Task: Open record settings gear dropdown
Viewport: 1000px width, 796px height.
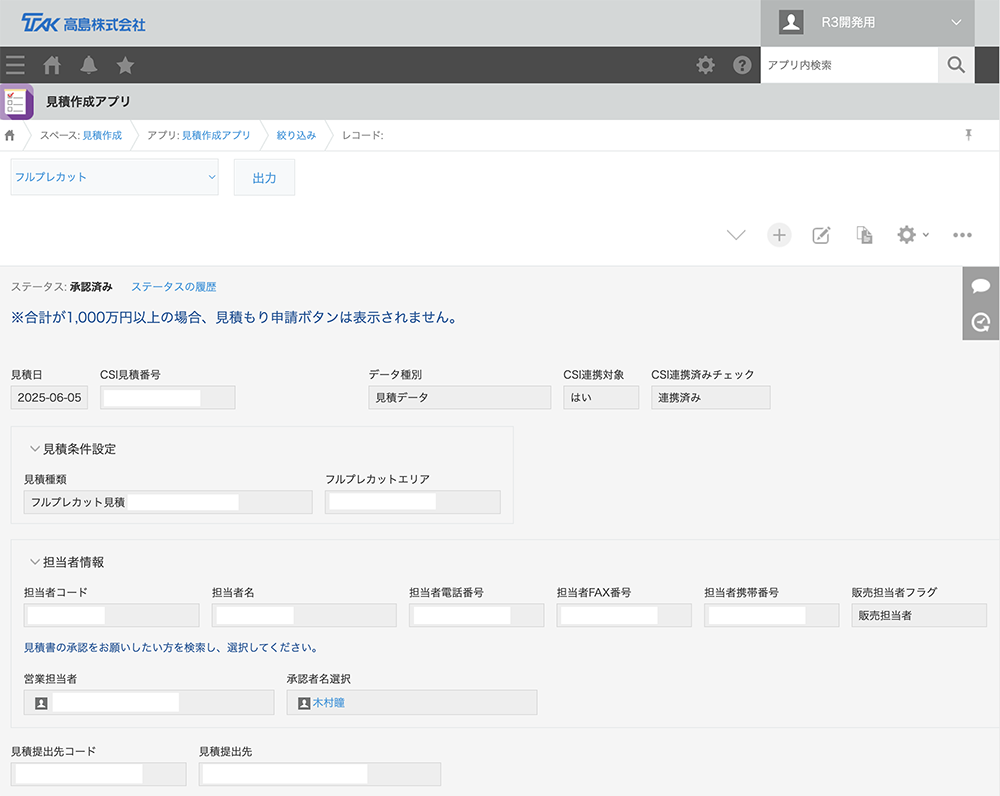Action: tap(913, 235)
